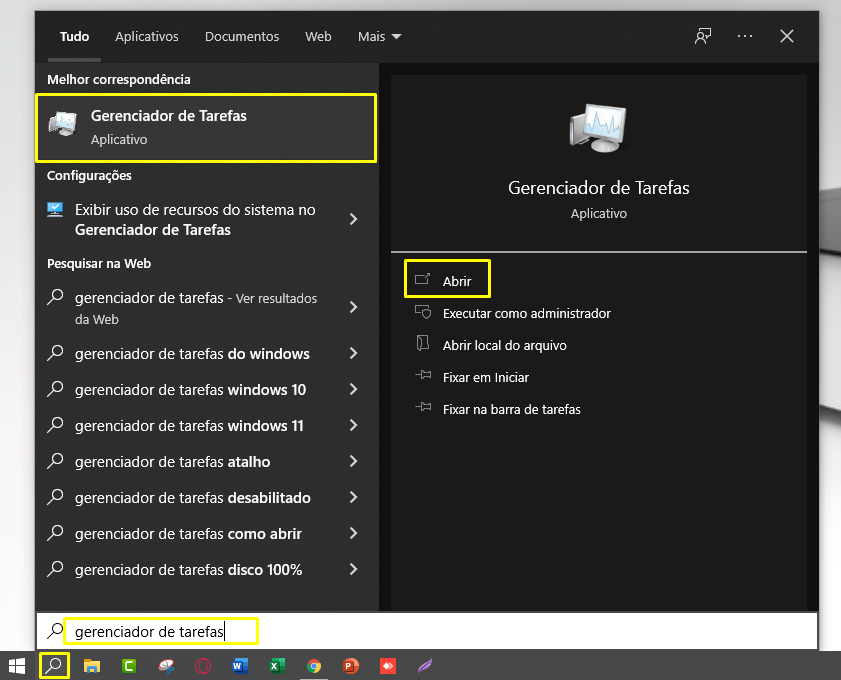The height and width of the screenshot is (680, 841).
Task: Switch to the Aplicativos tab
Action: tap(146, 36)
